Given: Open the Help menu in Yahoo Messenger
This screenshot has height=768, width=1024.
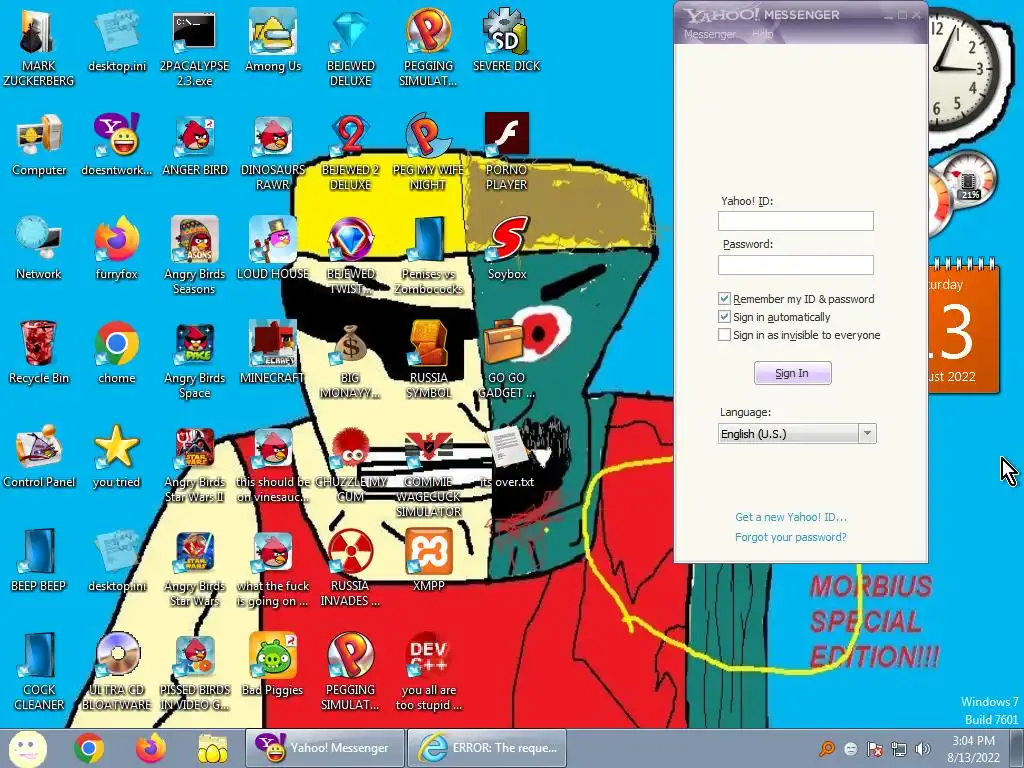Looking at the screenshot, I should [x=762, y=34].
